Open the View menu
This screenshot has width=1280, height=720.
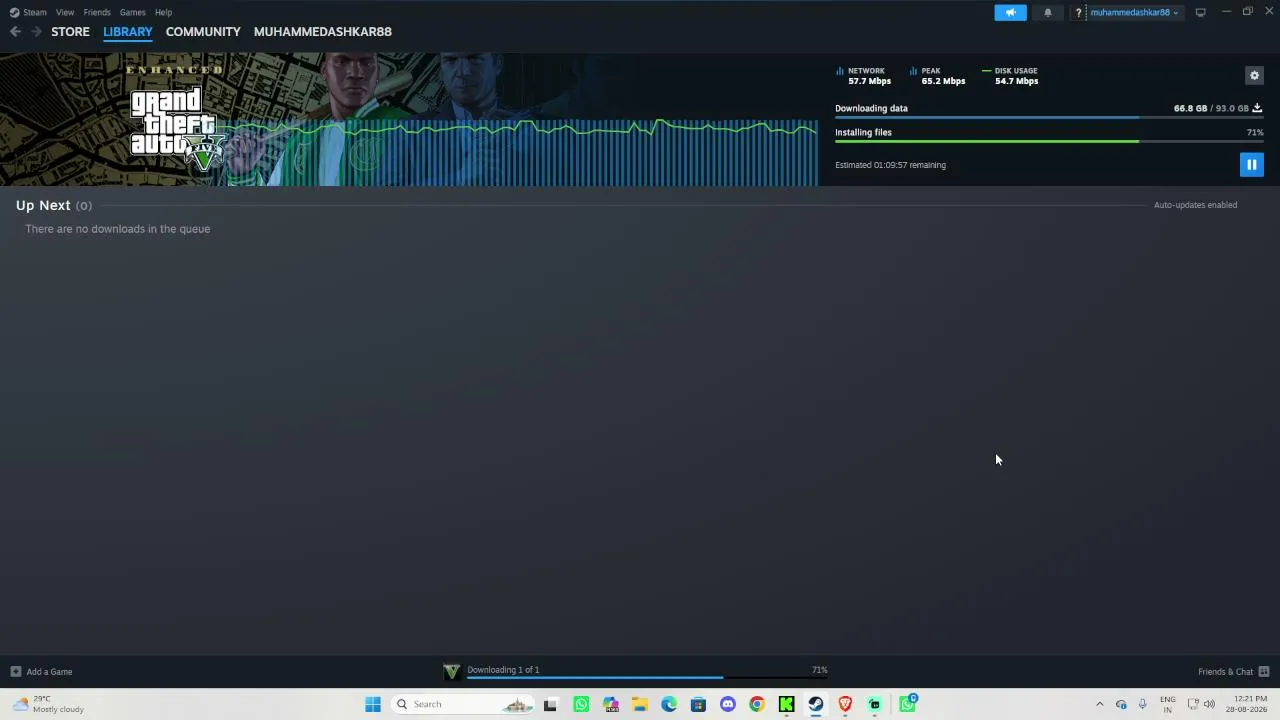point(65,12)
